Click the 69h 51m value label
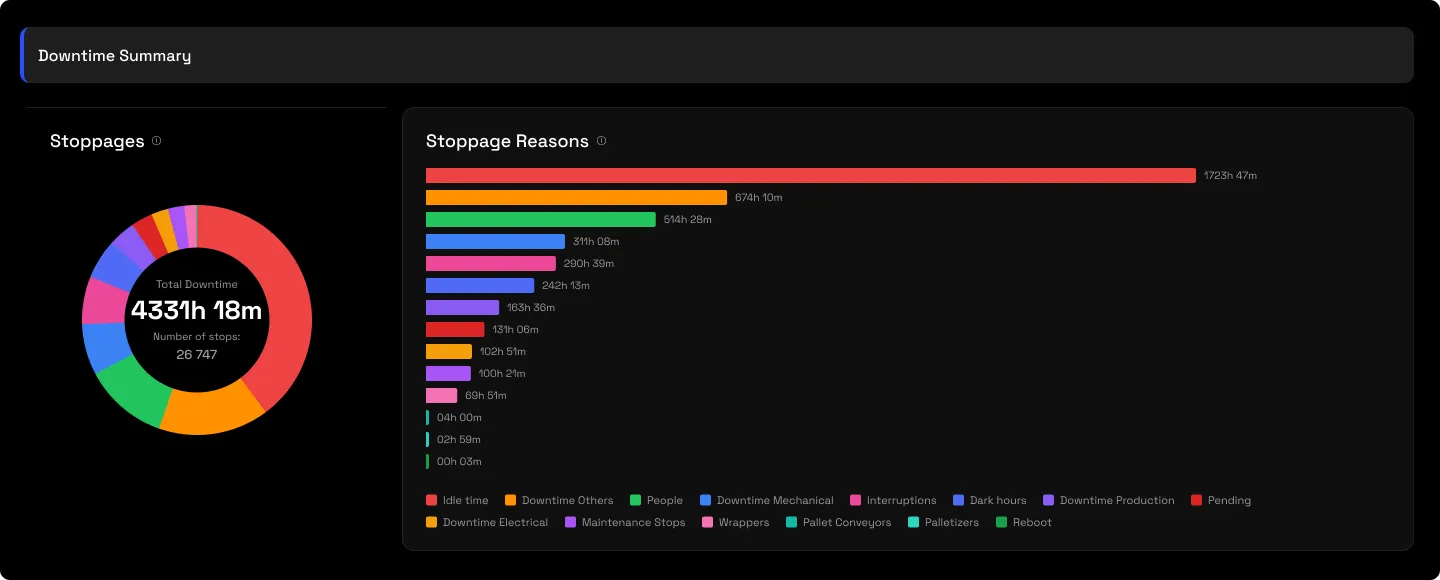This screenshot has height=580, width=1440. pos(487,395)
